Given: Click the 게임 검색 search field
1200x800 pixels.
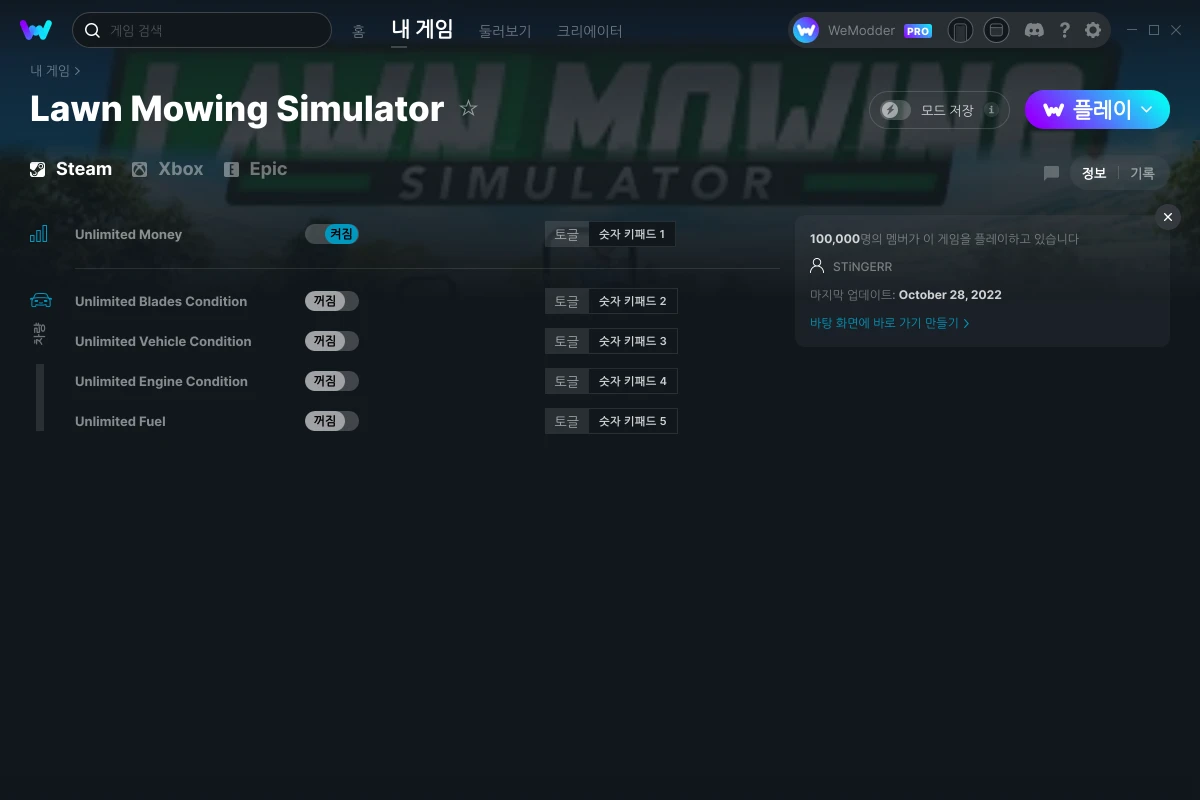Looking at the screenshot, I should (x=202, y=30).
